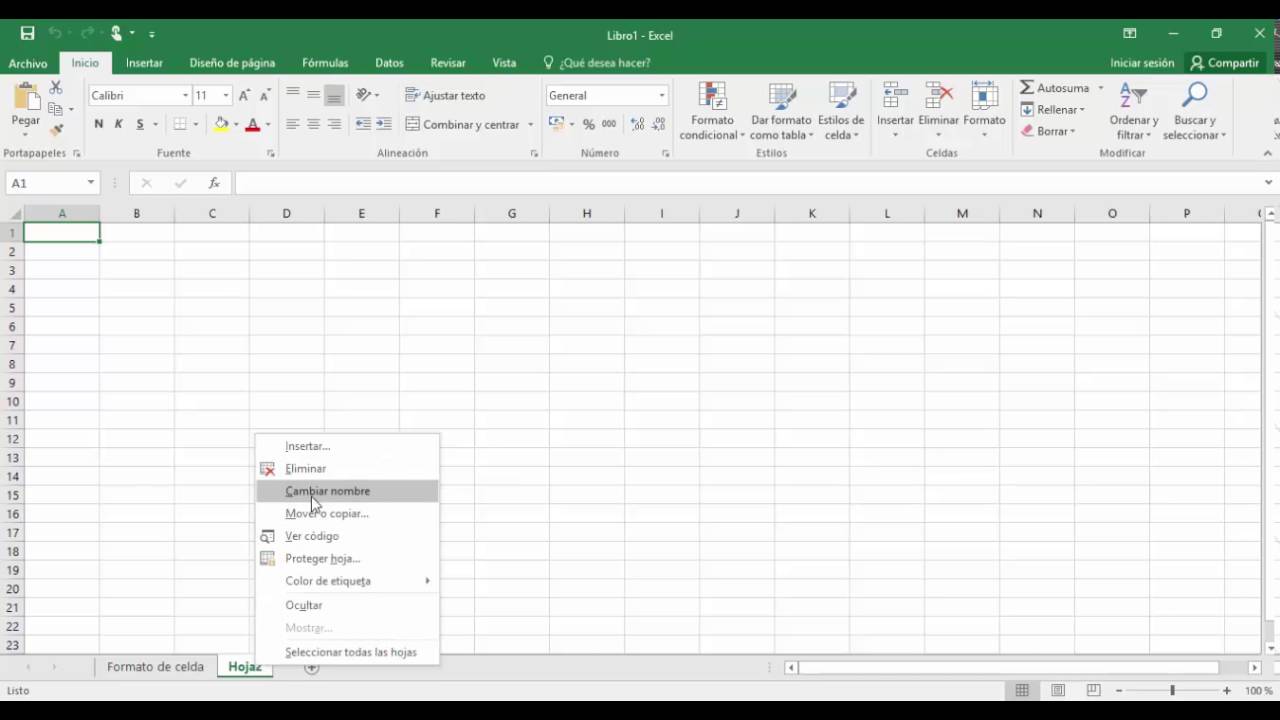The height and width of the screenshot is (720, 1280).
Task: Cut the selection with the scissors icon
Action: click(x=56, y=88)
